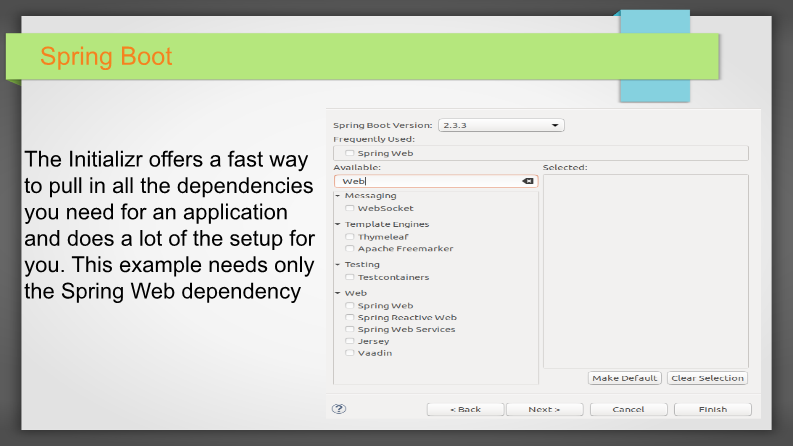Click the Messaging category label

point(370,196)
